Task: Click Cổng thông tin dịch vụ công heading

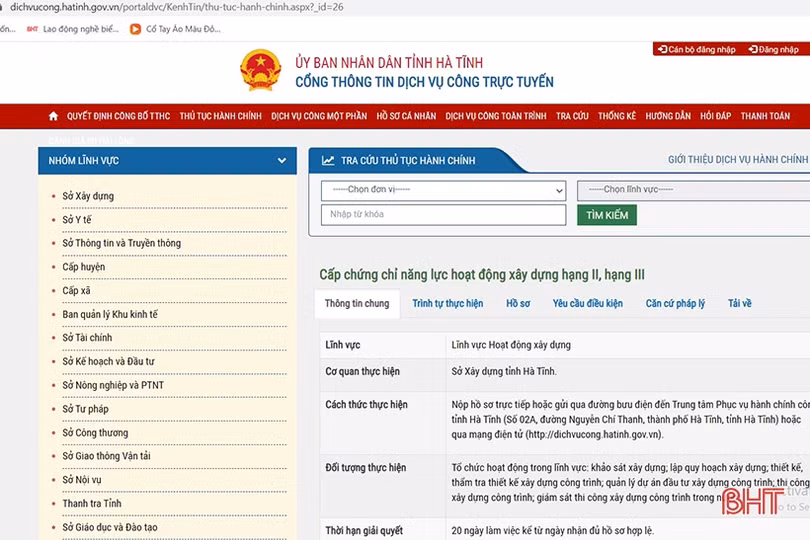Action: tap(424, 83)
